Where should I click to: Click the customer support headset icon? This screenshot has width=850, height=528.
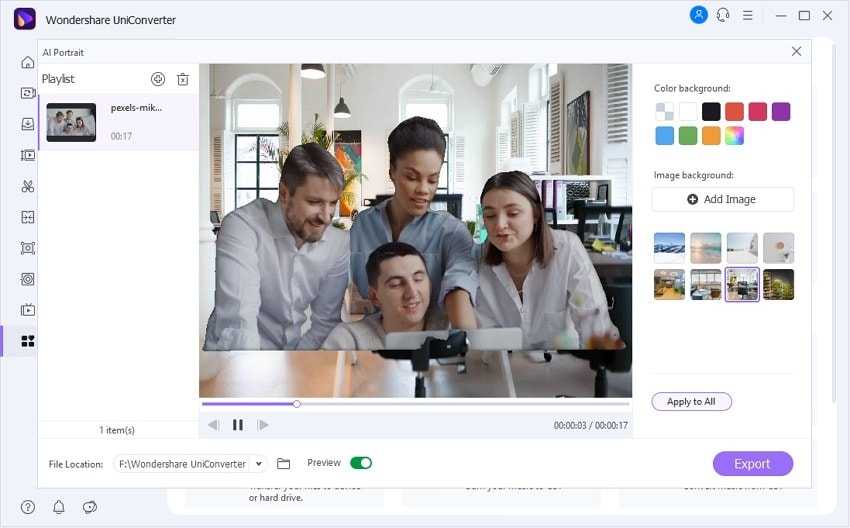click(723, 15)
